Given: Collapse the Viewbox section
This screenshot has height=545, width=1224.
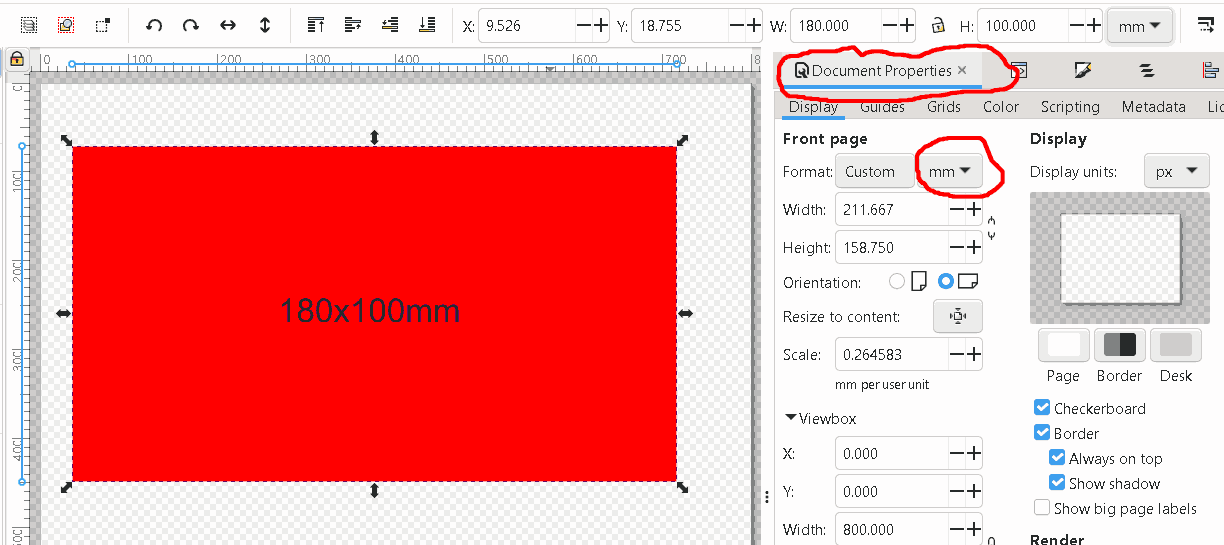Looking at the screenshot, I should pos(821,418).
